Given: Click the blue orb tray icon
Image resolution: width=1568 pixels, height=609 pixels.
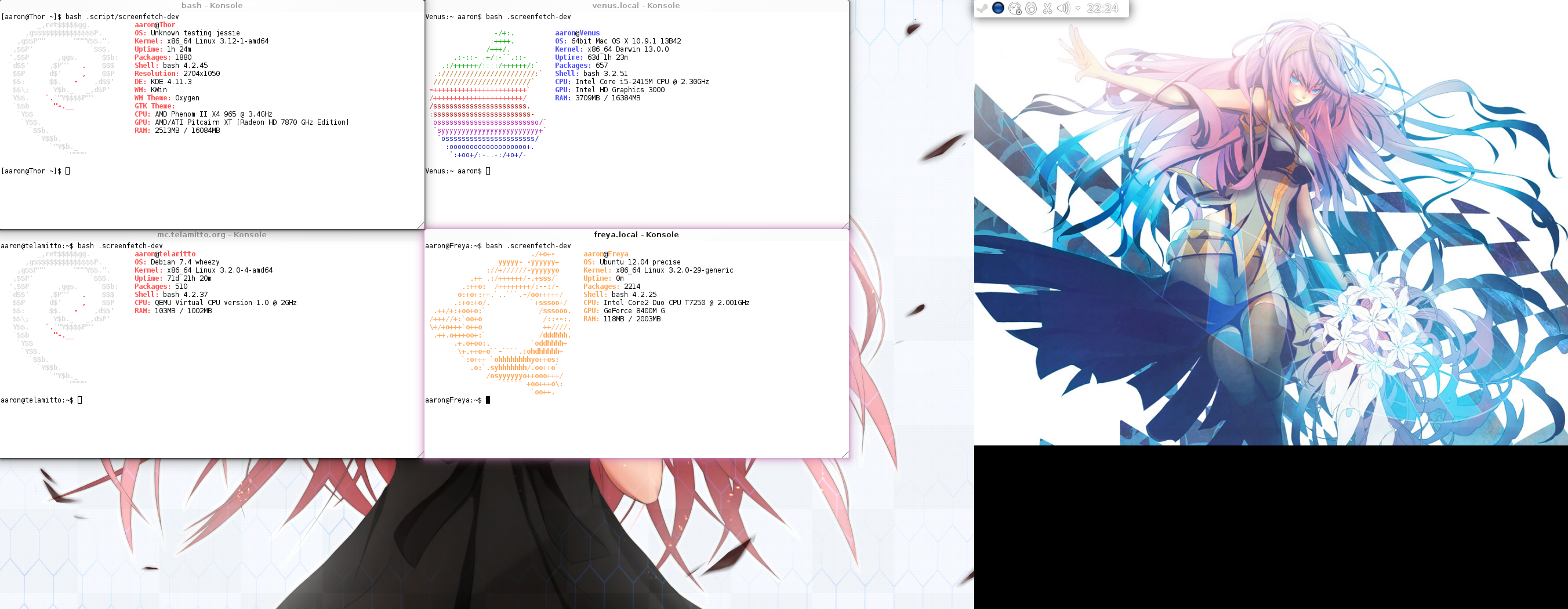Looking at the screenshot, I should click(997, 8).
